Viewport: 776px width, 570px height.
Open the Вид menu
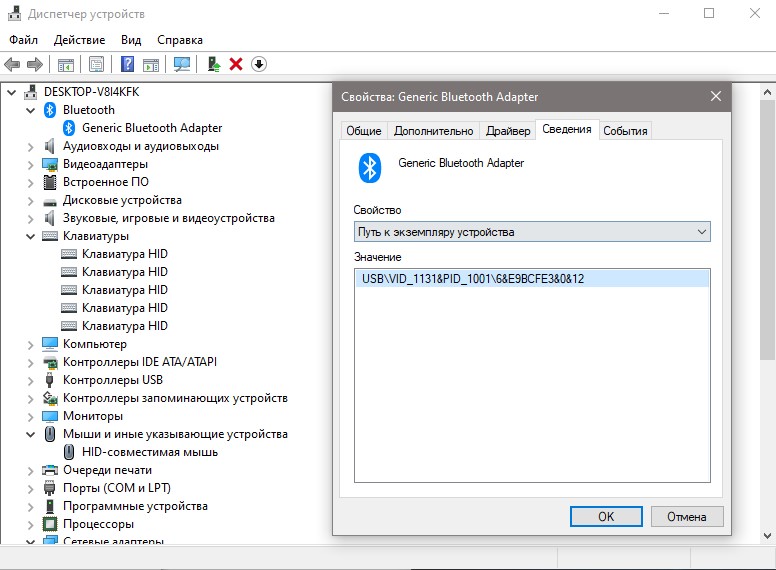click(131, 40)
